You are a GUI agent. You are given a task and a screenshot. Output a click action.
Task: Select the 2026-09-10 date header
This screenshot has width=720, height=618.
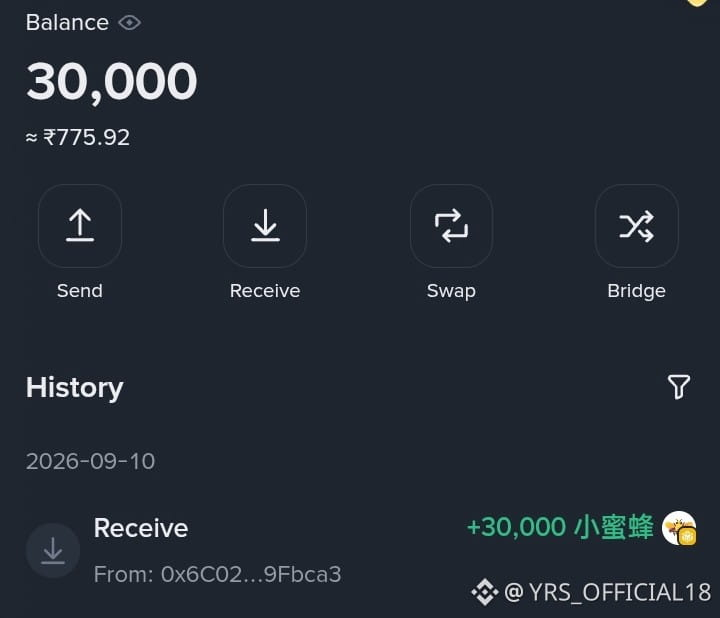click(x=90, y=461)
